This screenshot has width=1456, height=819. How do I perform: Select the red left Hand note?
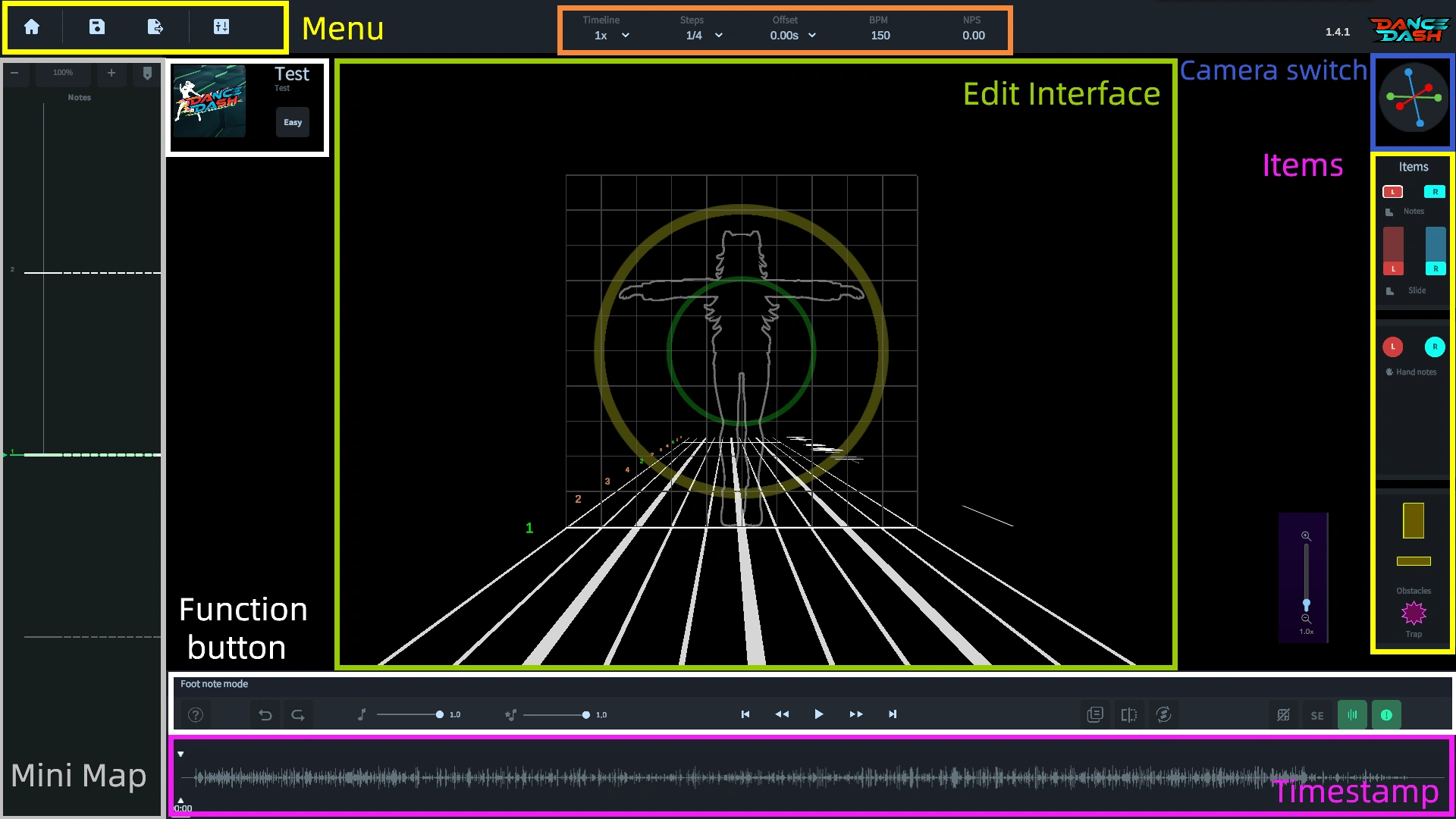(1393, 347)
